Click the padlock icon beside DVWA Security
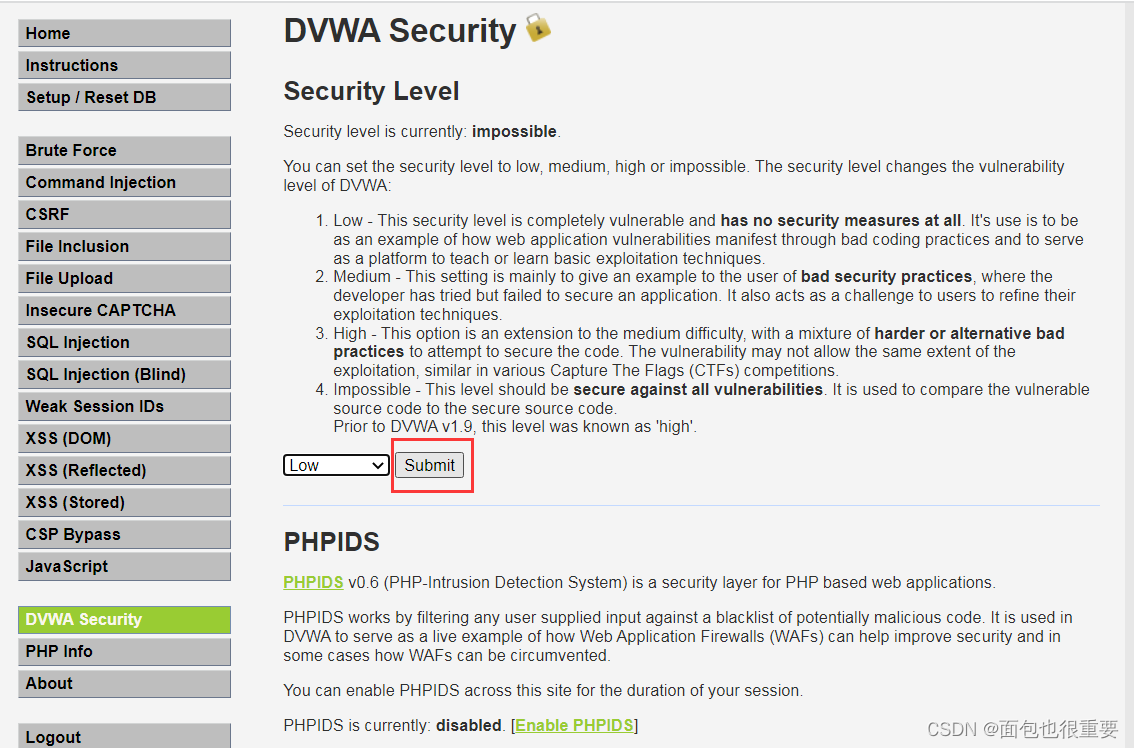This screenshot has width=1134, height=748. 538,28
